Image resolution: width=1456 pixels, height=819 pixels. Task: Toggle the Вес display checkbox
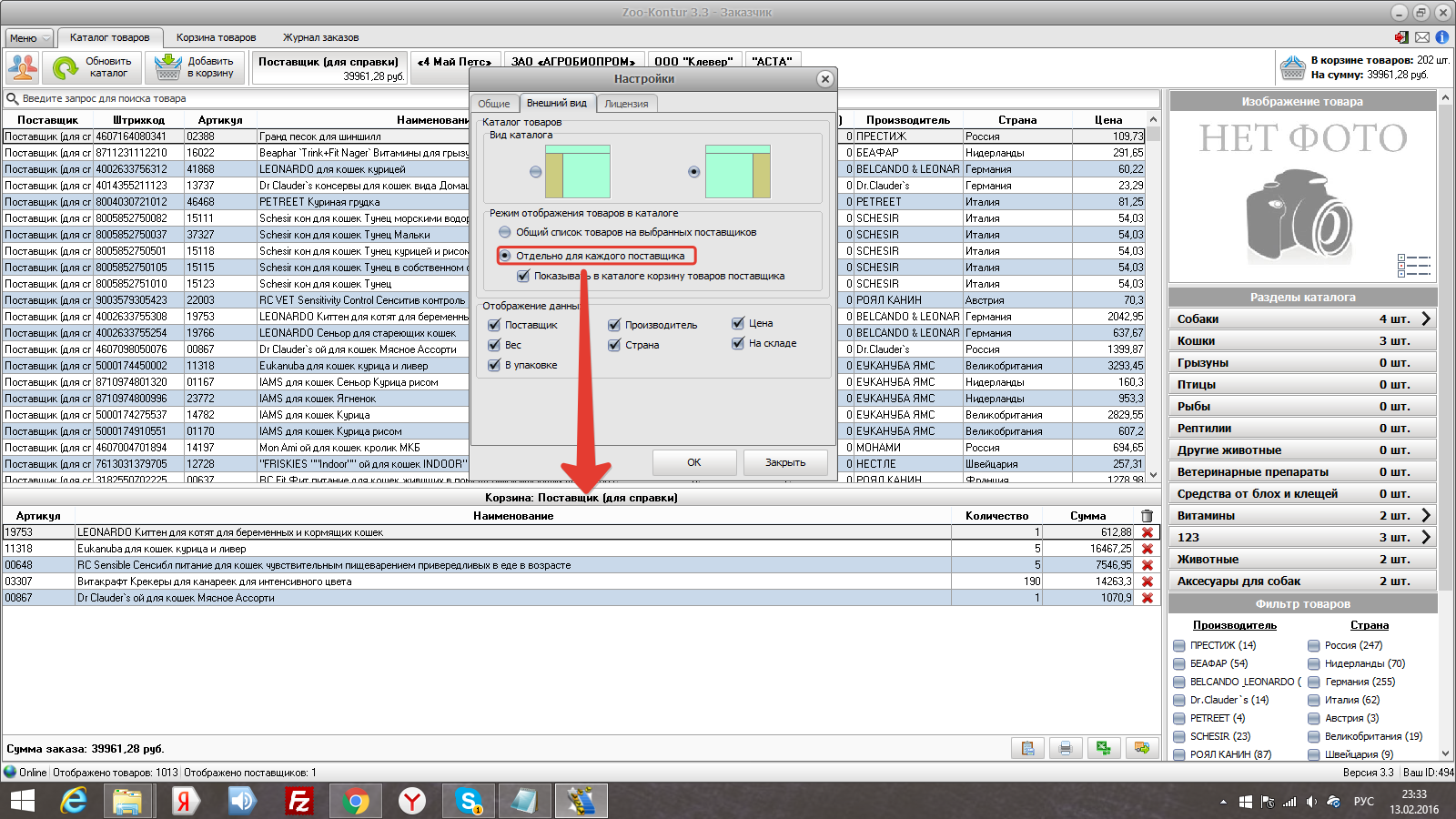494,345
